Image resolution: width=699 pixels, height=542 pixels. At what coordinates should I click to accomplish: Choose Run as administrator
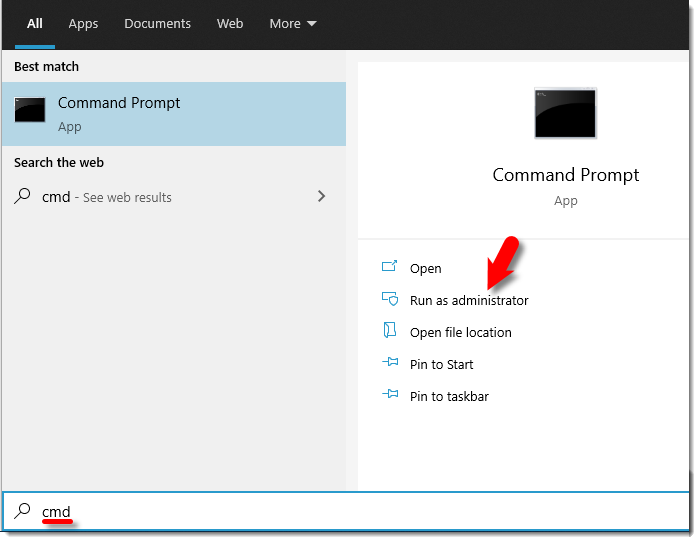tap(469, 300)
